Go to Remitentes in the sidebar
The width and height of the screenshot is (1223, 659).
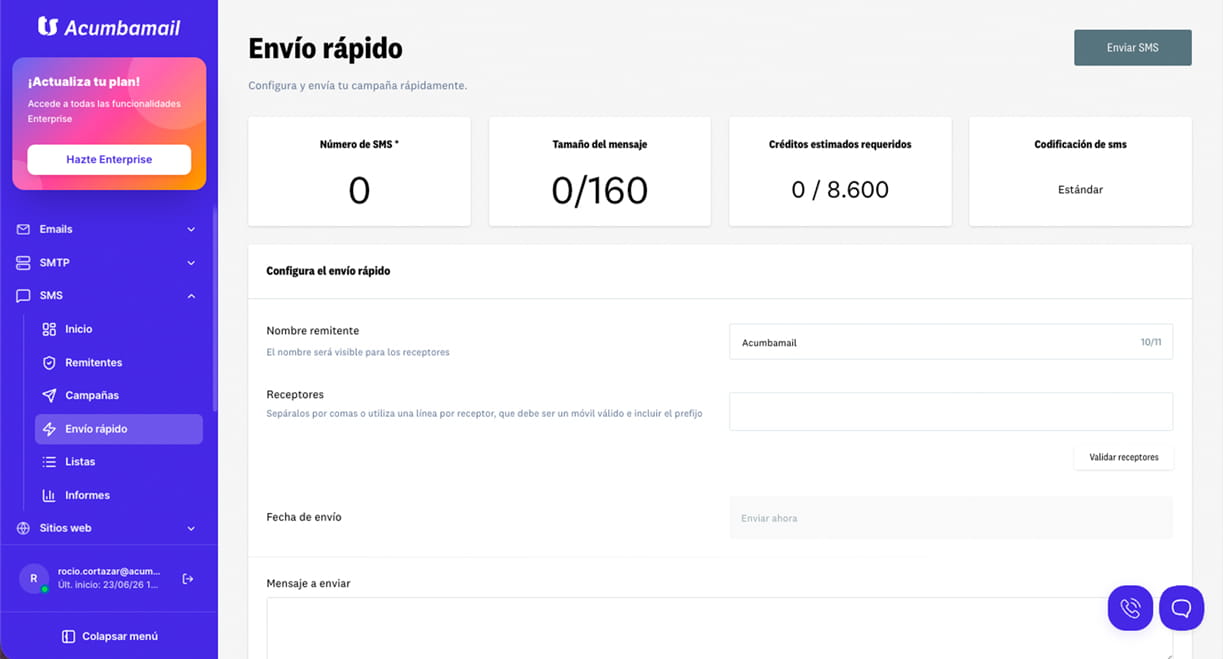(x=118, y=363)
